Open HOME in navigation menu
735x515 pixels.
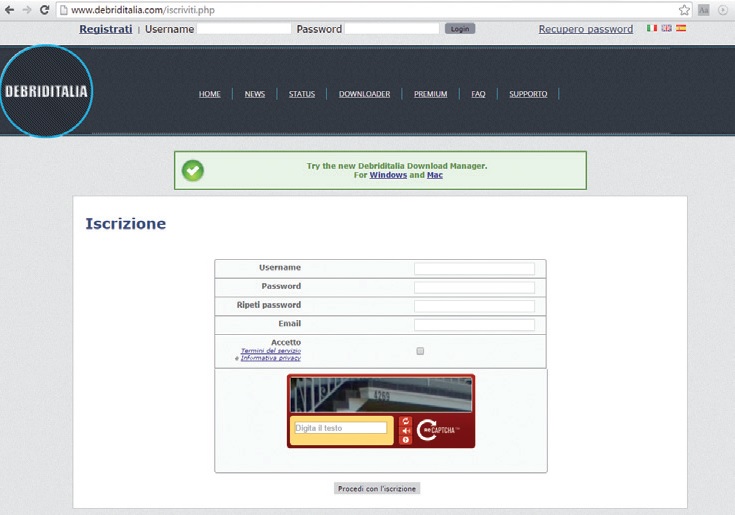tap(210, 94)
